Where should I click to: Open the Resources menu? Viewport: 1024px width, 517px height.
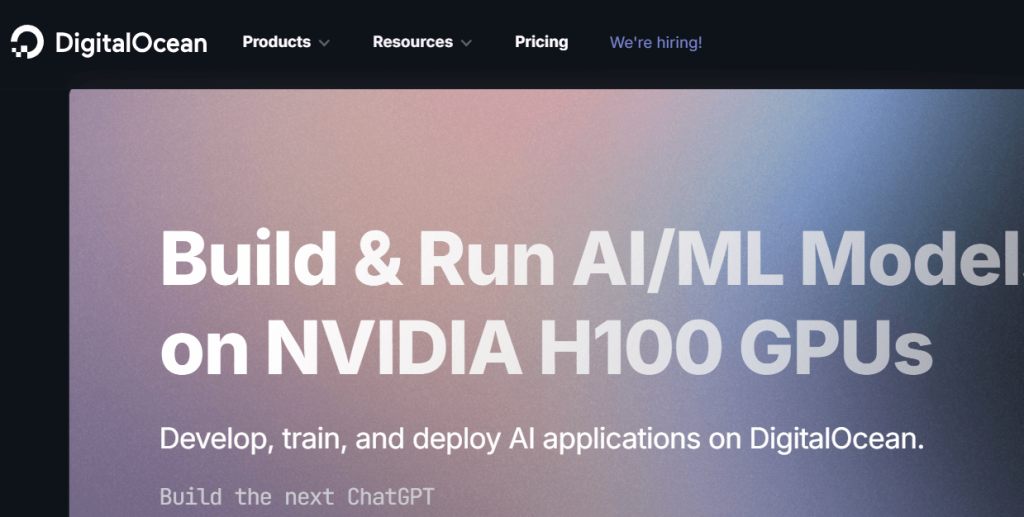pos(413,42)
